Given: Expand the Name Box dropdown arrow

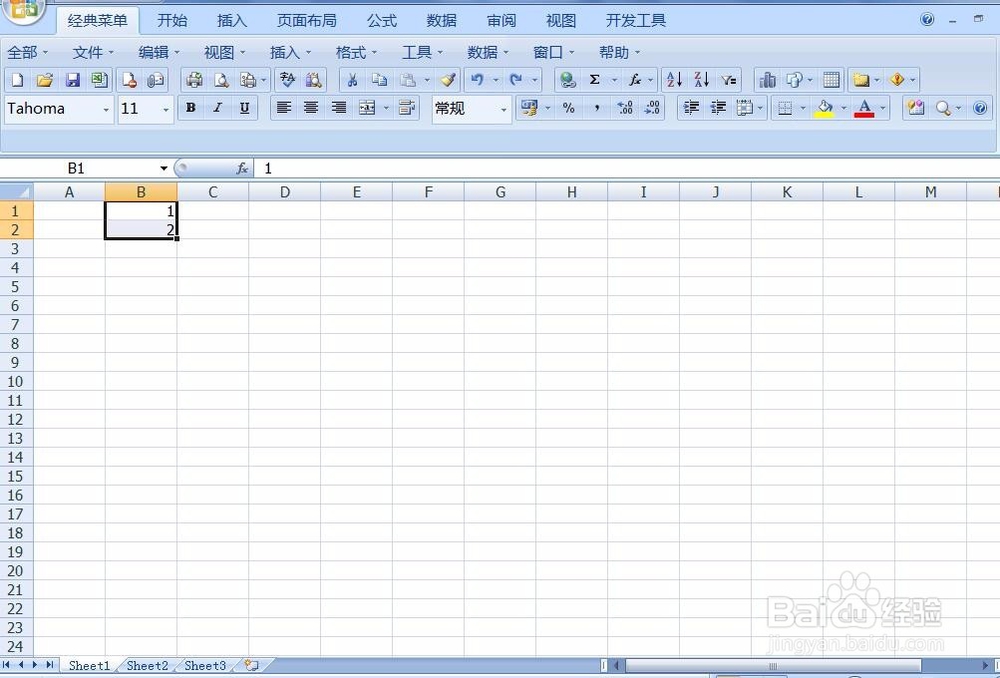Looking at the screenshot, I should [163, 168].
